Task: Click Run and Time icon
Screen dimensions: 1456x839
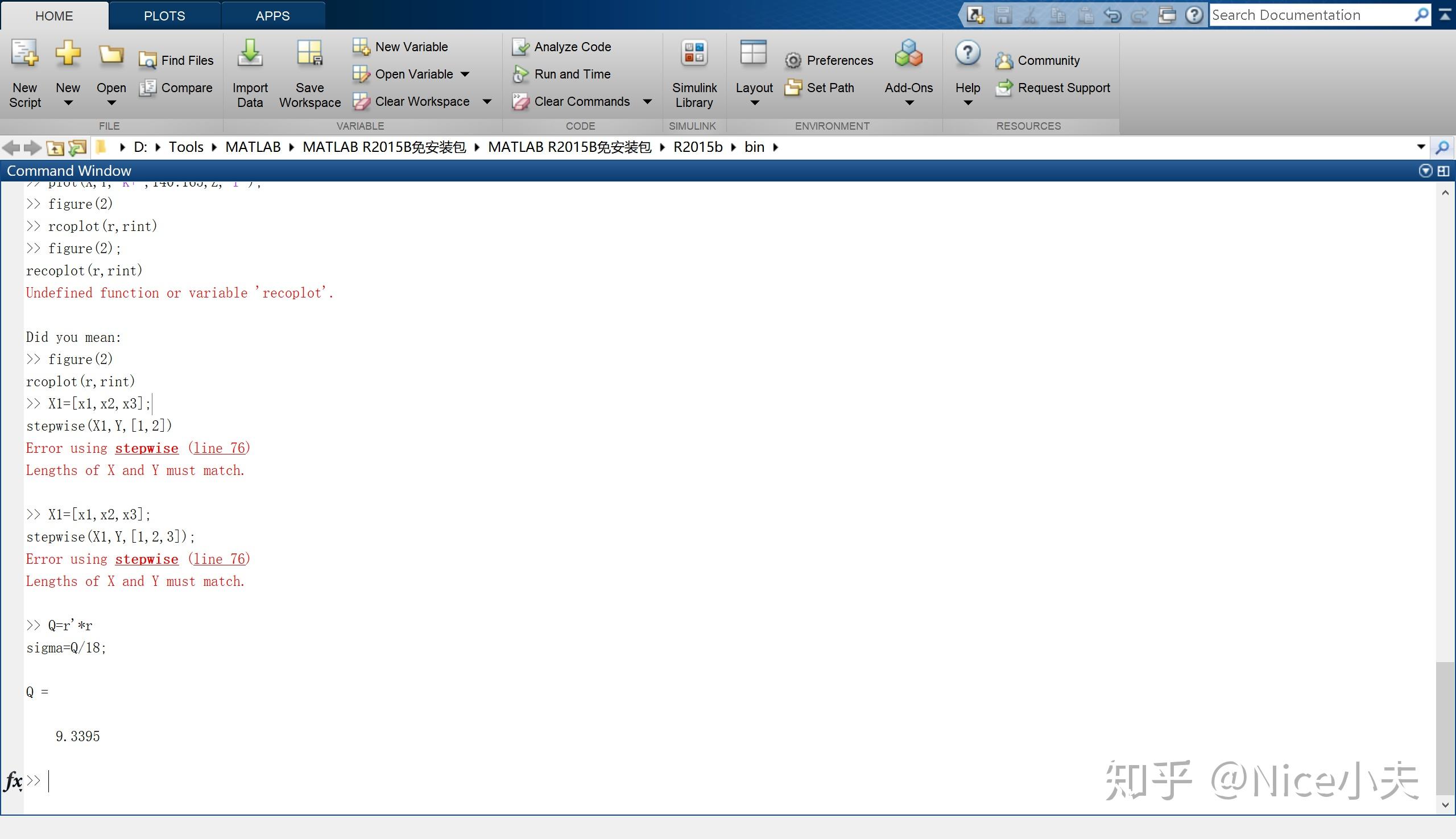Action: (x=520, y=75)
